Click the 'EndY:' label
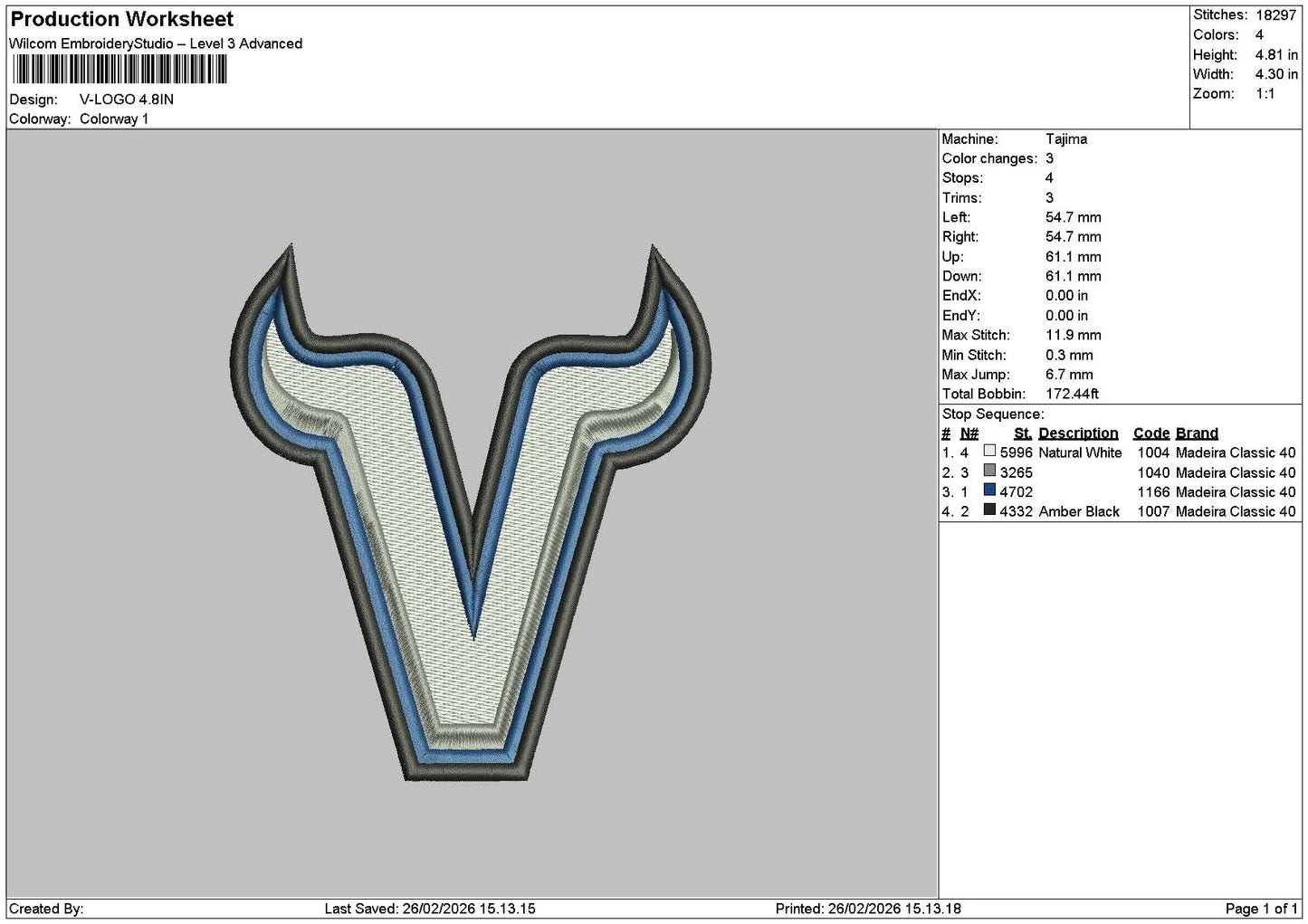The height and width of the screenshot is (924, 1308). [x=960, y=316]
